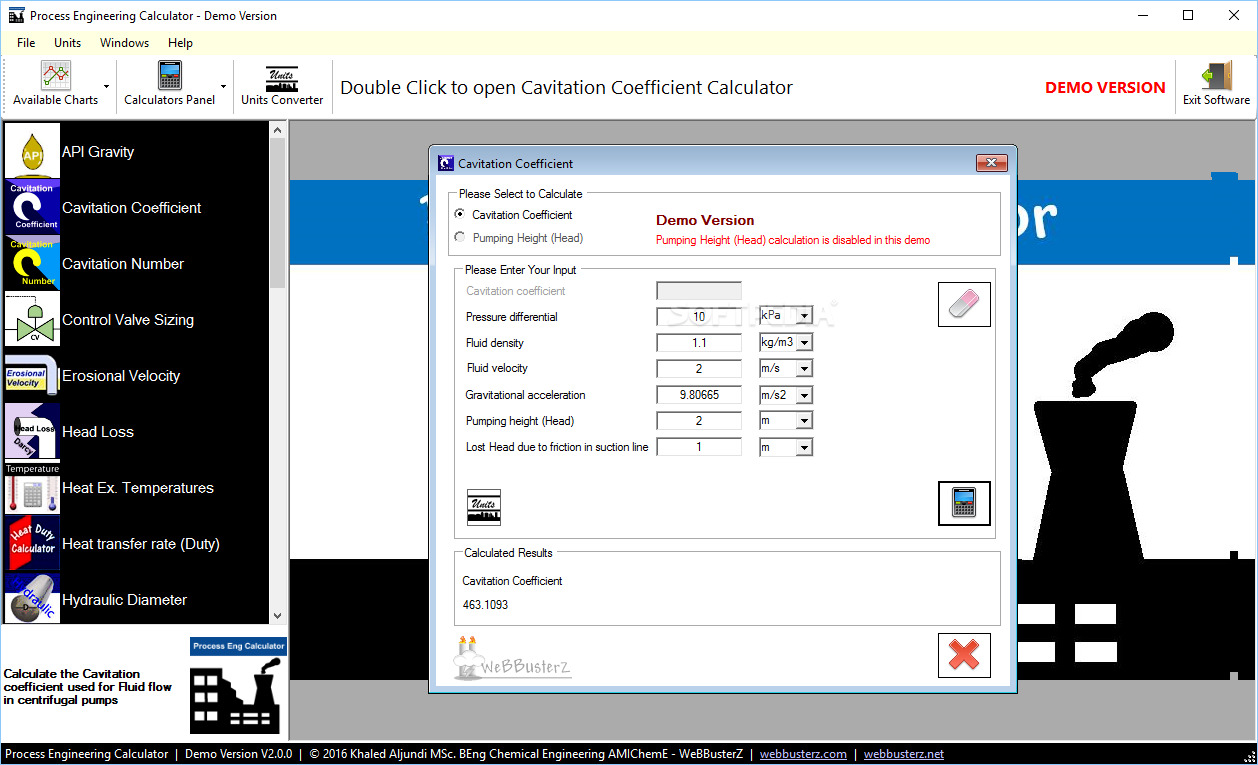Click the Gravitational acceleration input field
This screenshot has width=1258, height=765.
pos(699,394)
